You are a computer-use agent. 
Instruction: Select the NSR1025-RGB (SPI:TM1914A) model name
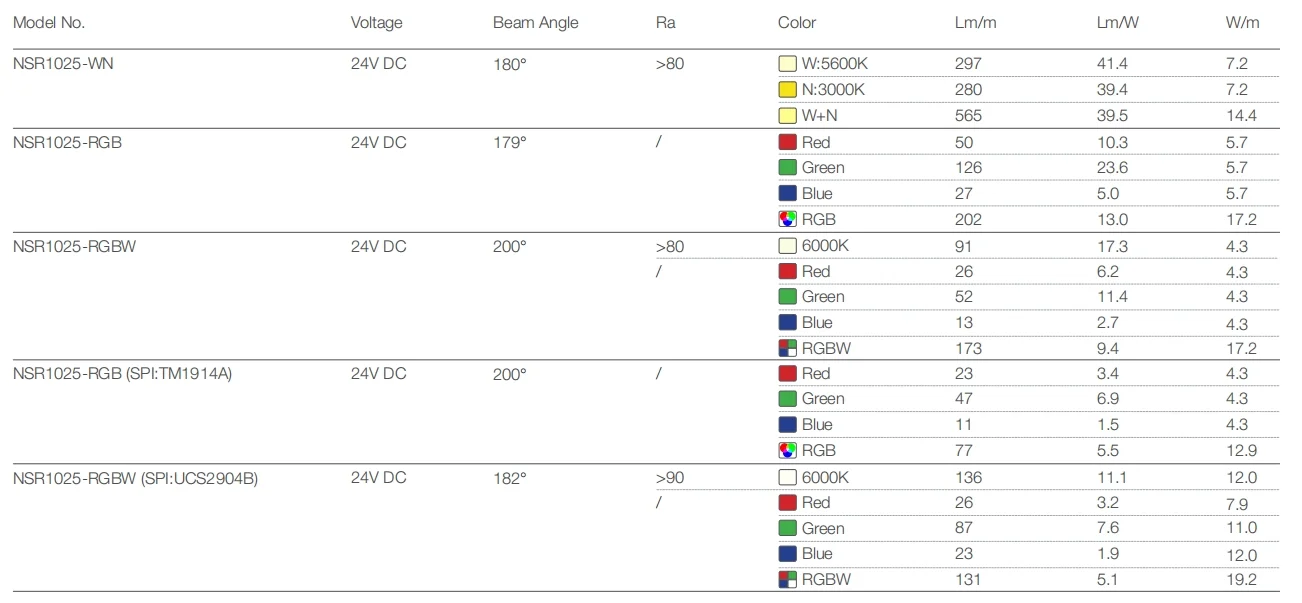coord(122,374)
